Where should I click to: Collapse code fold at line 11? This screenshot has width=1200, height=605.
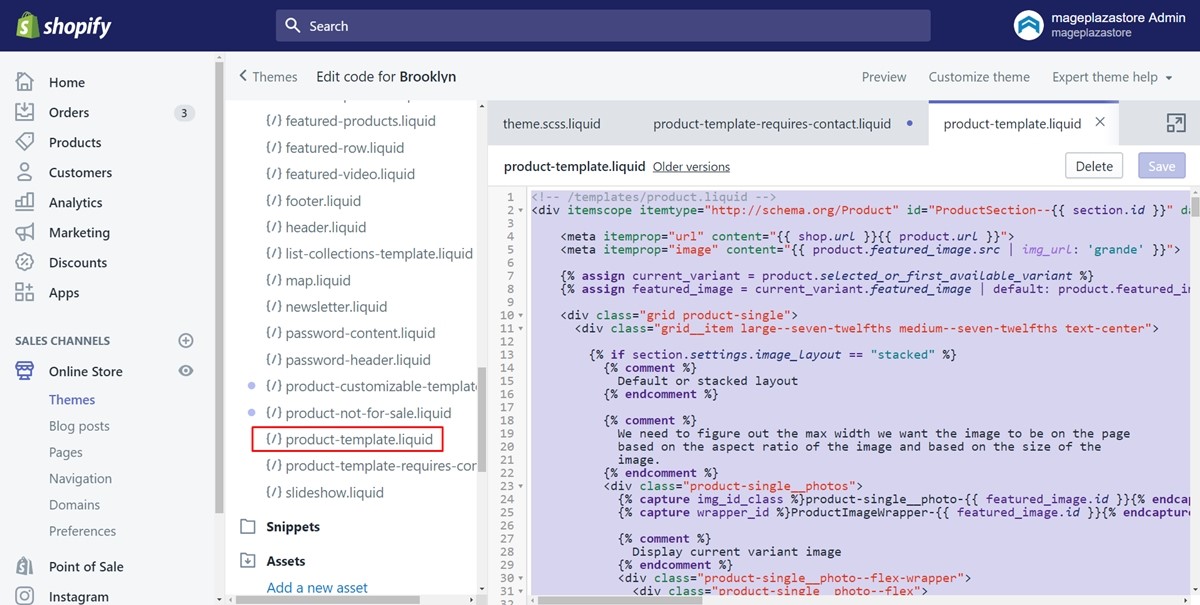point(521,329)
